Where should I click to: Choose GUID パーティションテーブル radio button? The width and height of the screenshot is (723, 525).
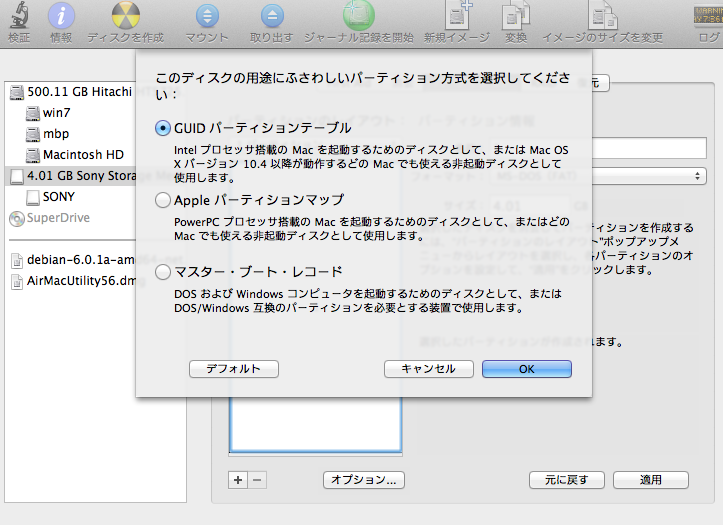pos(163,128)
